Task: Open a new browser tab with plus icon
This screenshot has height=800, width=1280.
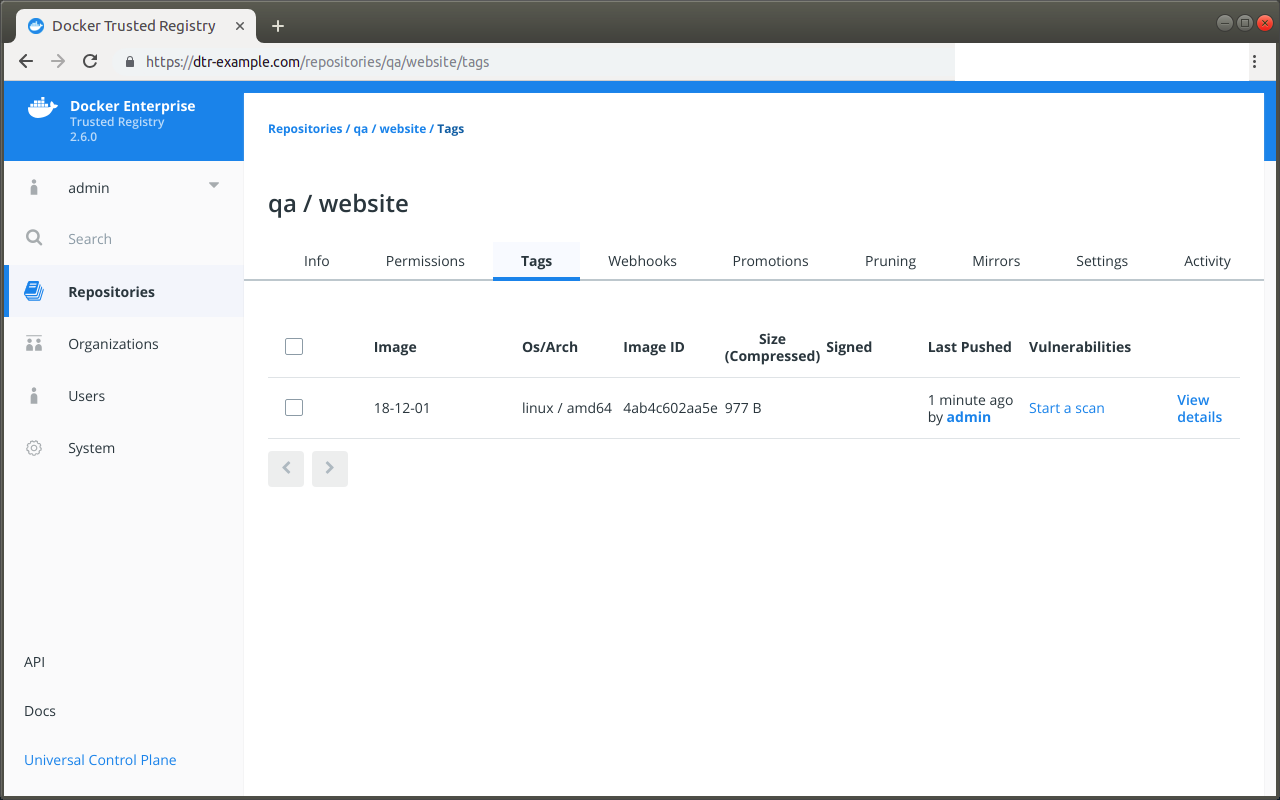Action: pyautogui.click(x=278, y=26)
